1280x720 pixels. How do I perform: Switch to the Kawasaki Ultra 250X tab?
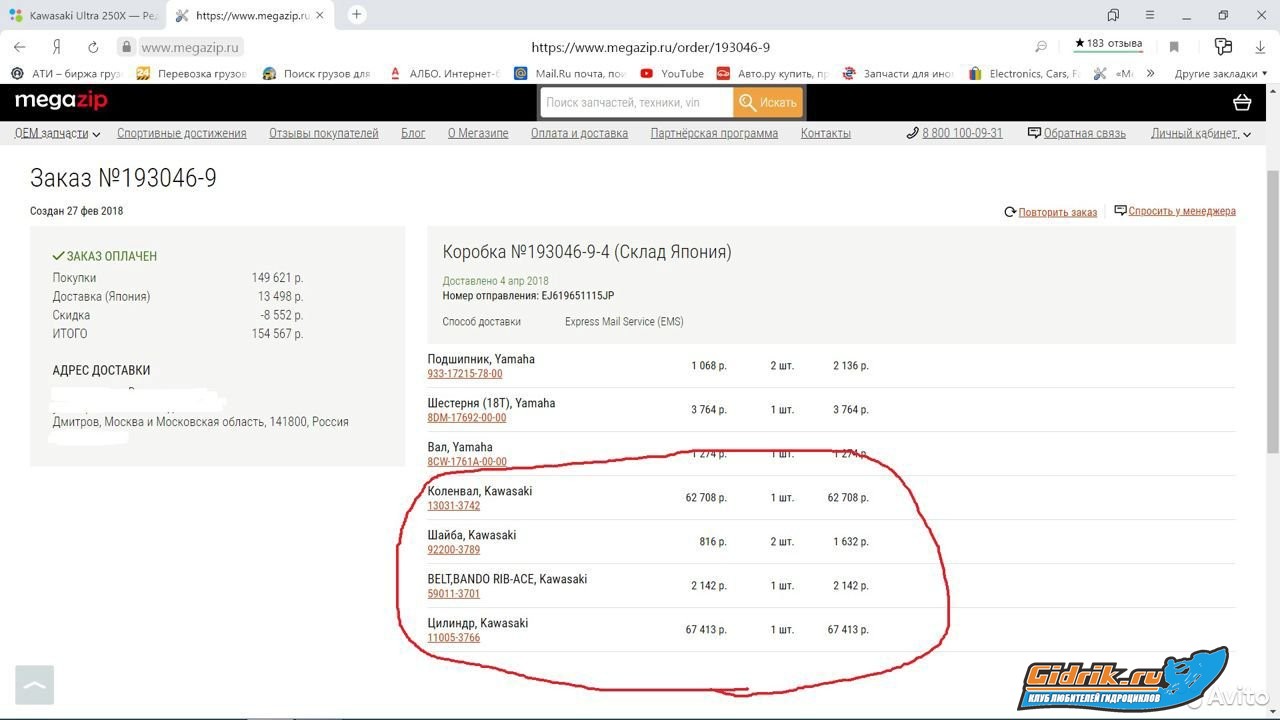click(x=83, y=16)
